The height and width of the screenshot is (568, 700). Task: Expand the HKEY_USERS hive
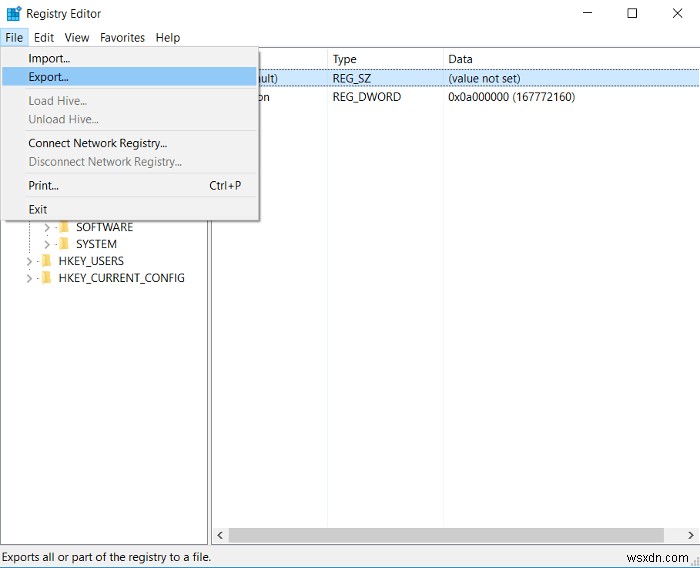29,261
